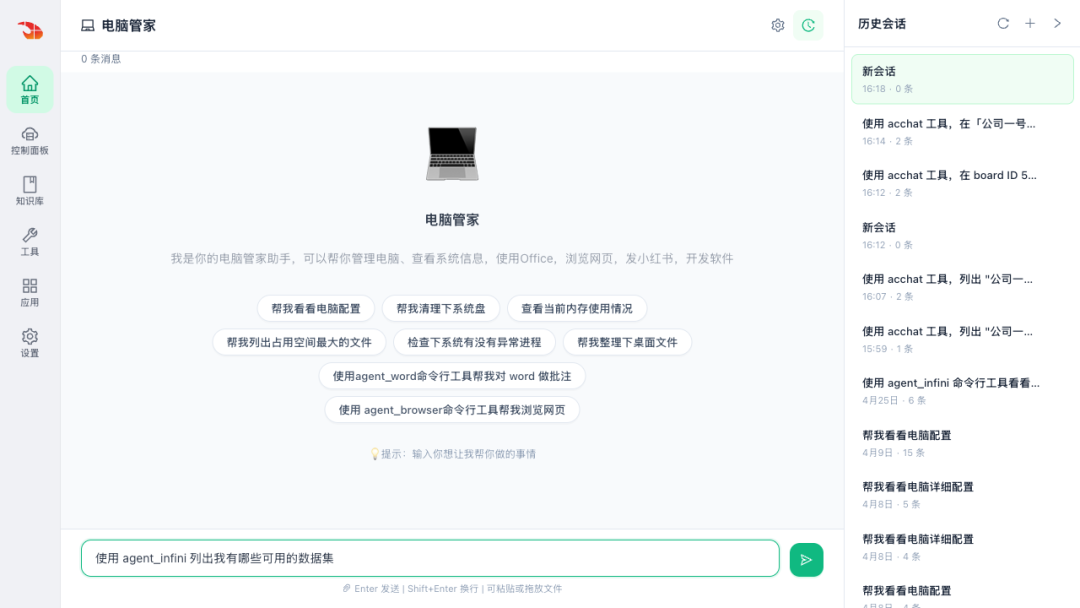Click the chat settings gear icon in header

778,25
